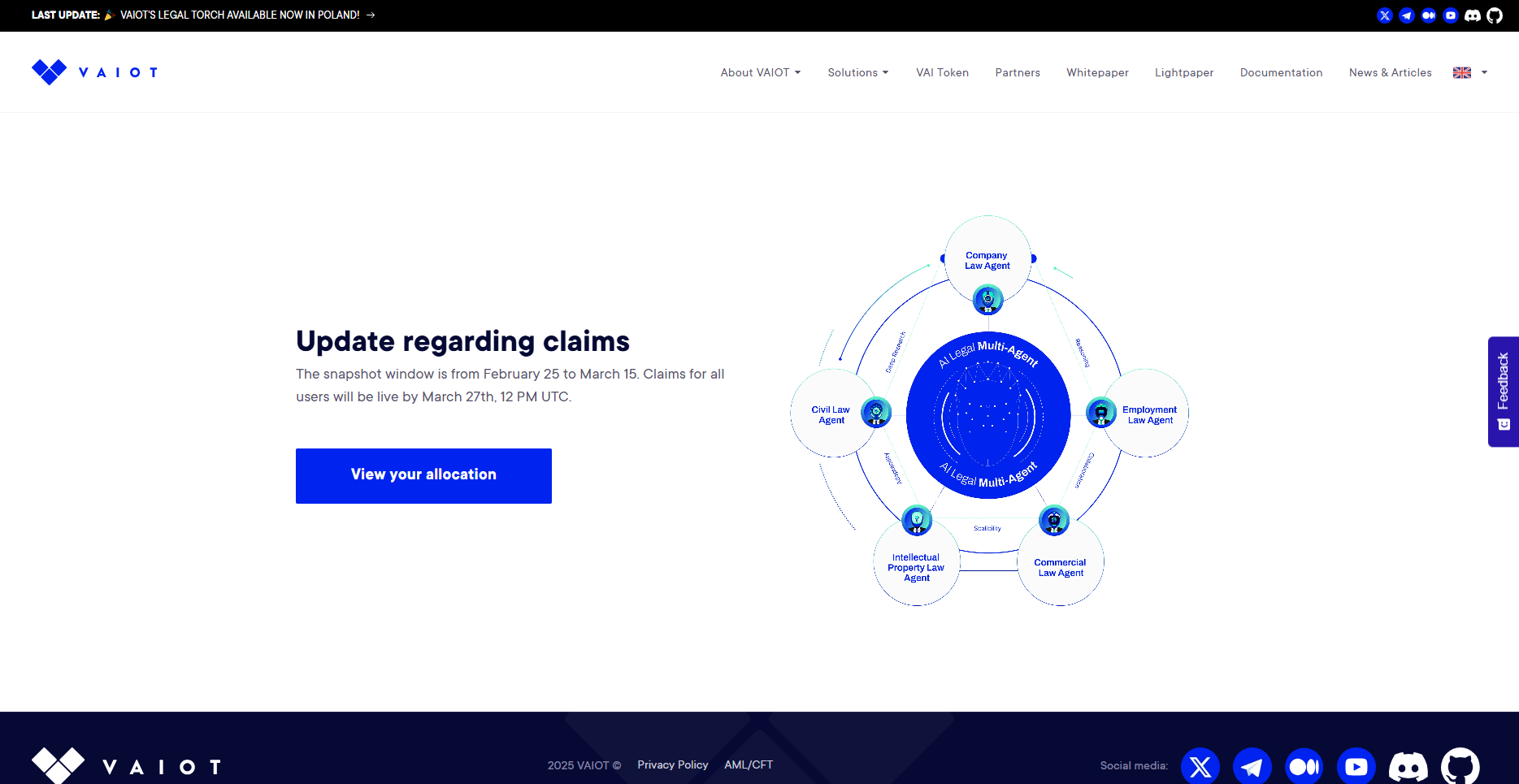This screenshot has height=784, width=1519.
Task: Open the AML/CFT footer link
Action: point(749,765)
